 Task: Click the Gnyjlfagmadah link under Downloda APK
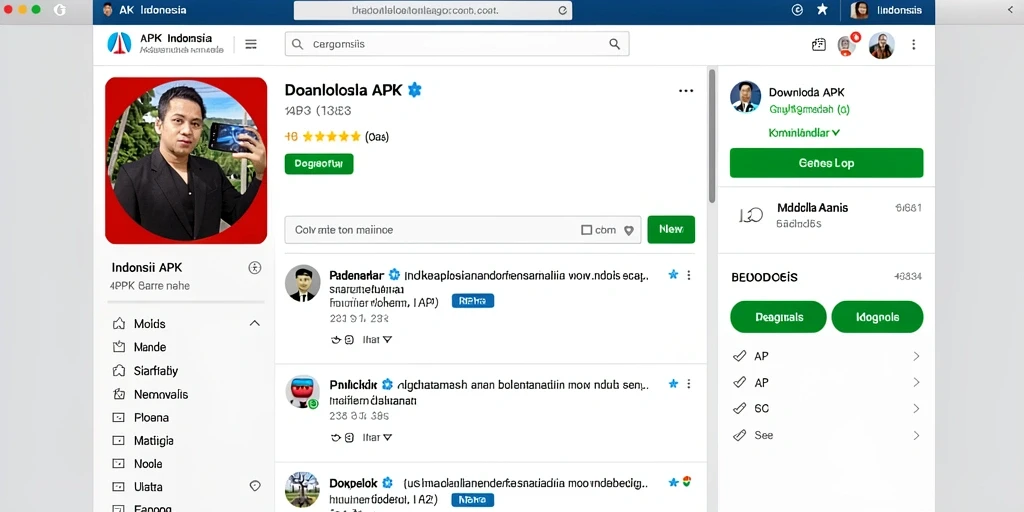(x=809, y=110)
